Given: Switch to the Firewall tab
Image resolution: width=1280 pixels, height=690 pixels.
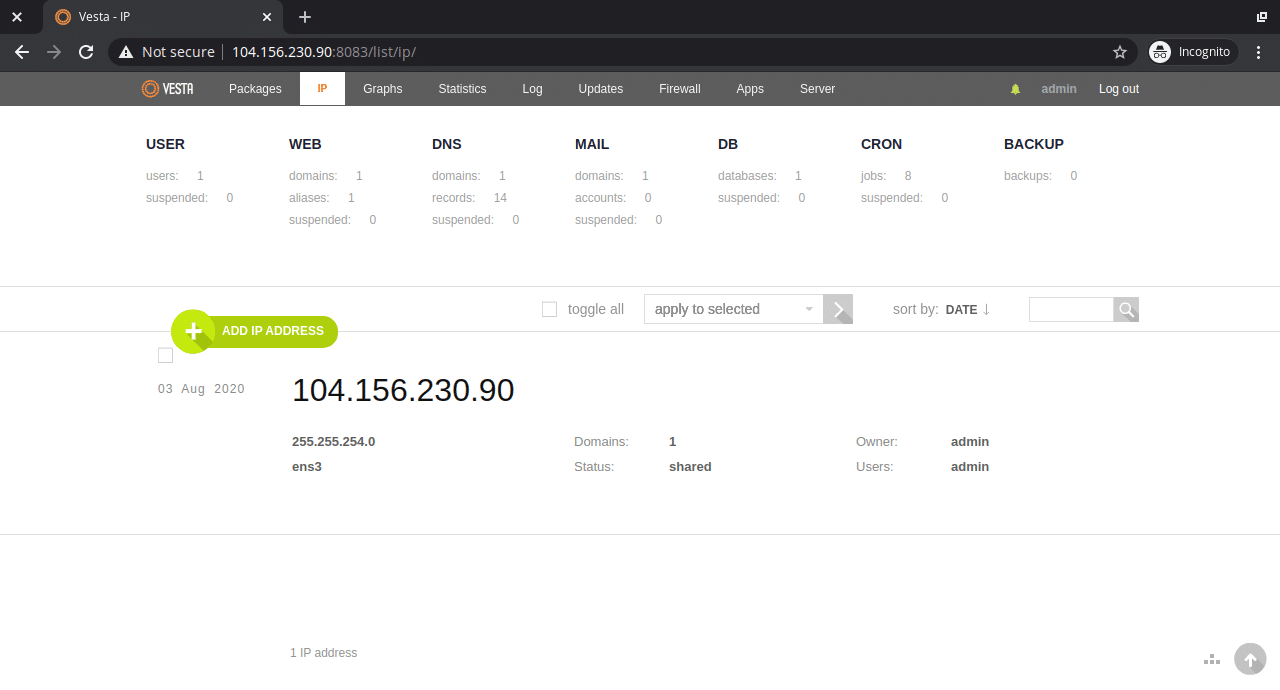Looking at the screenshot, I should pos(679,89).
